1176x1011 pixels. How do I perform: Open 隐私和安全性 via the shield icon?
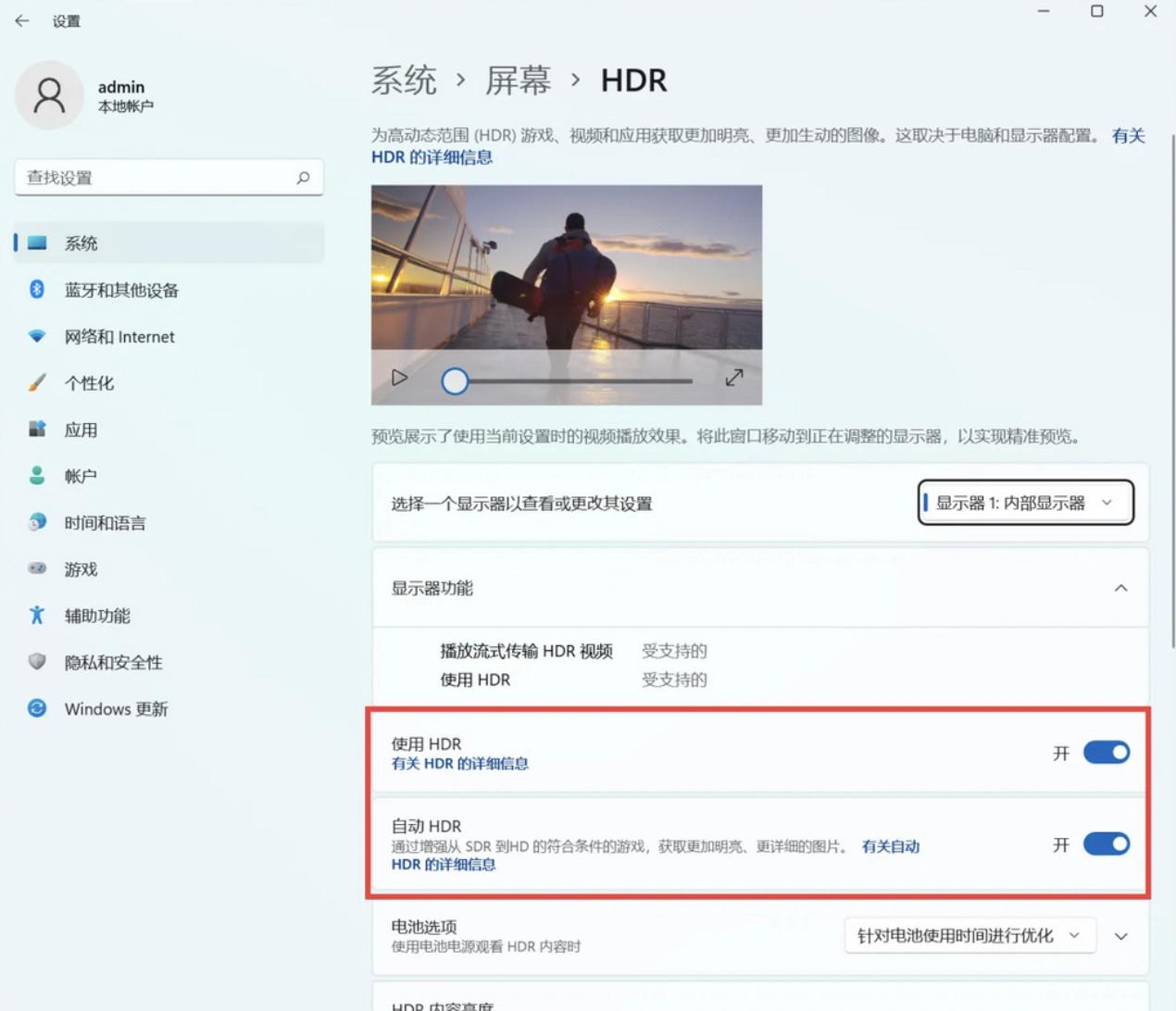(x=37, y=662)
